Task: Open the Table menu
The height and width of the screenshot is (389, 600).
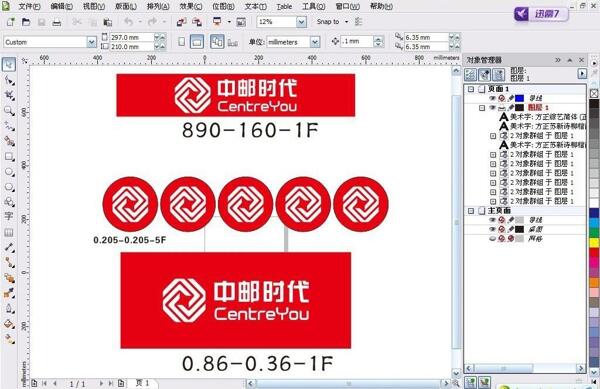Action: coord(284,7)
